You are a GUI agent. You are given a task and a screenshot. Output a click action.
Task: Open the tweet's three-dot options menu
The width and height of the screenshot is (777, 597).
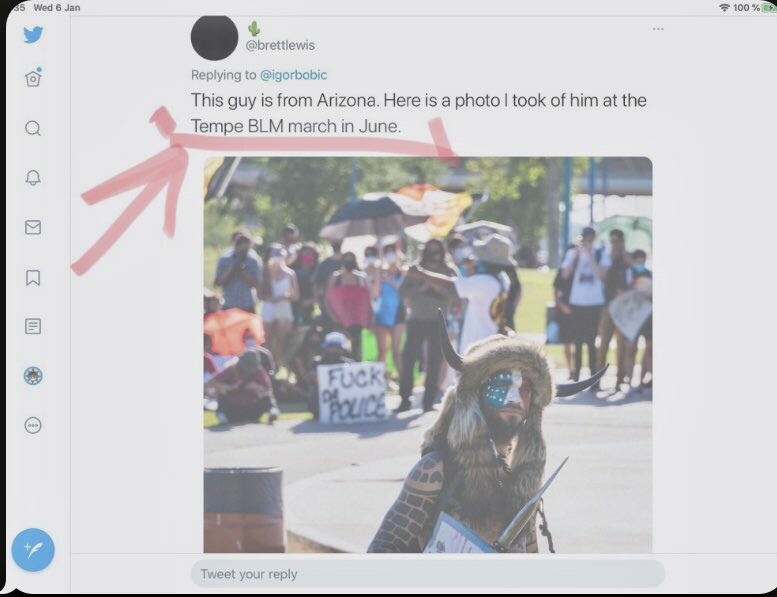point(658,29)
